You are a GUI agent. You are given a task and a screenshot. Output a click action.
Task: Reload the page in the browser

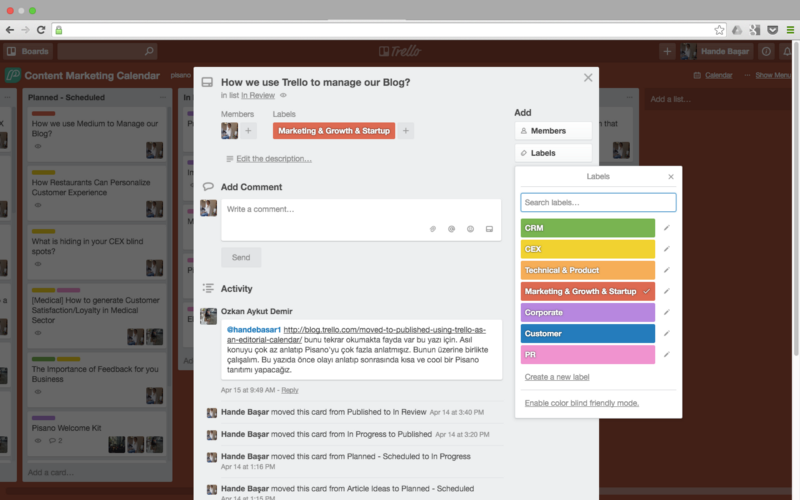41,30
